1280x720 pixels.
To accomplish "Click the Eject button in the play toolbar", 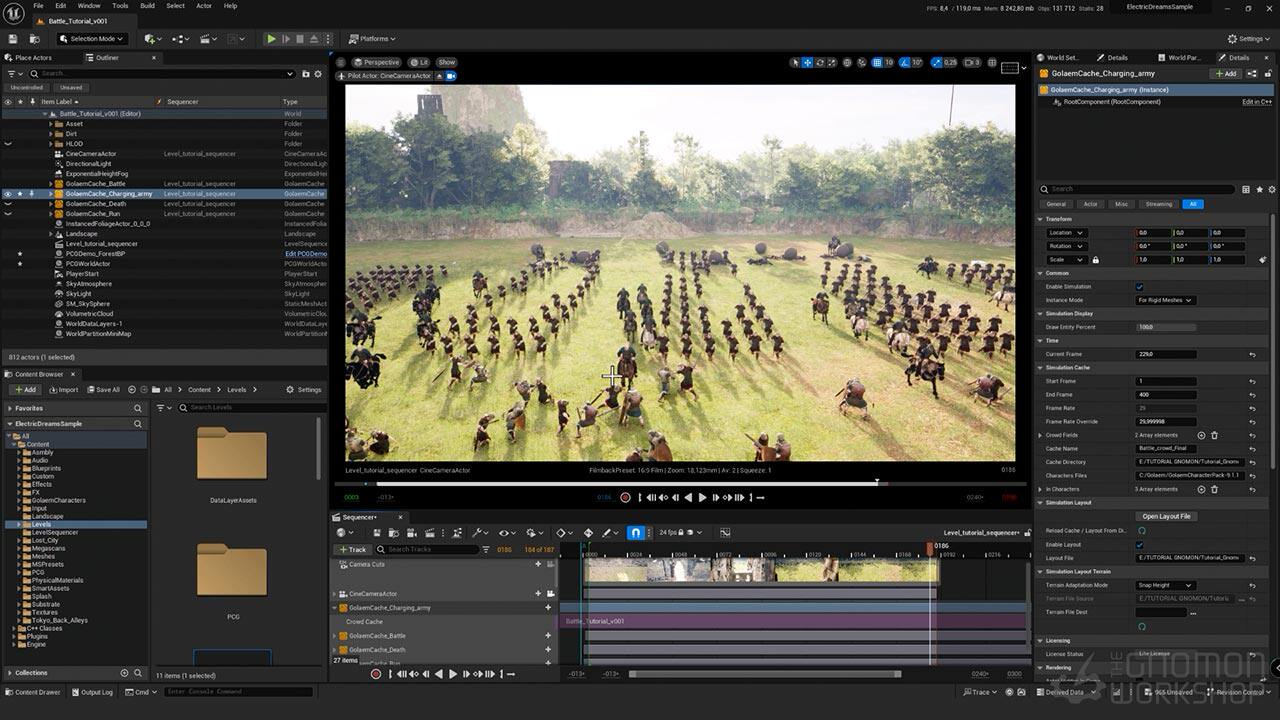I will pos(314,39).
